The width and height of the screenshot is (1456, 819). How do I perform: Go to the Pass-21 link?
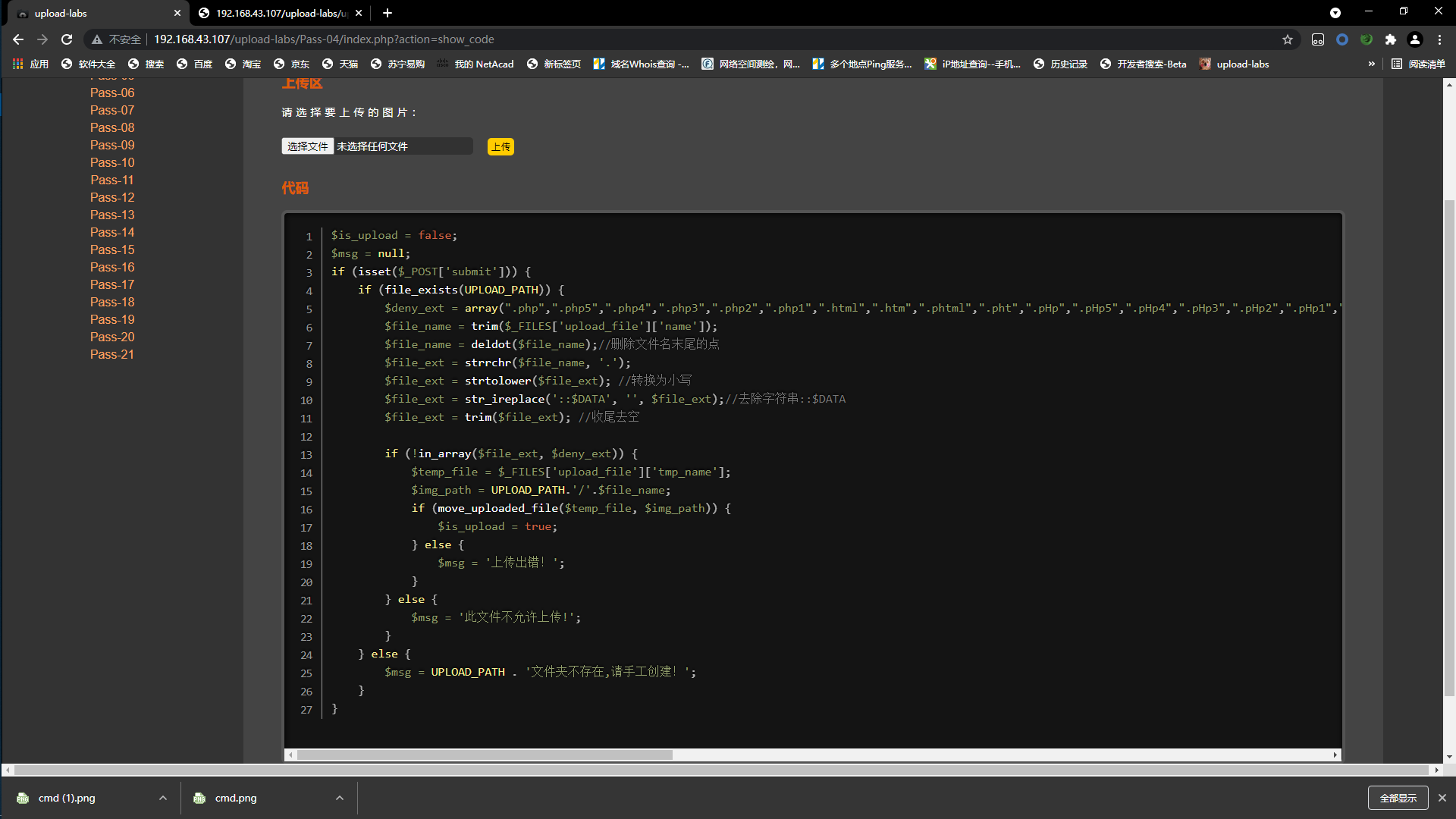112,354
